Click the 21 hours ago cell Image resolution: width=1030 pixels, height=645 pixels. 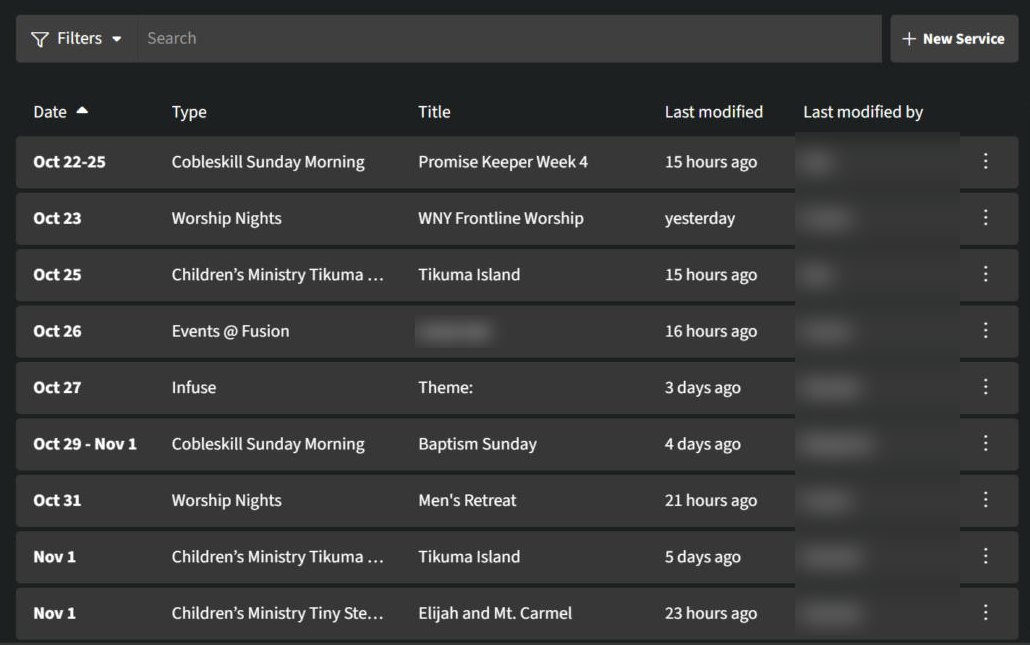[711, 501]
